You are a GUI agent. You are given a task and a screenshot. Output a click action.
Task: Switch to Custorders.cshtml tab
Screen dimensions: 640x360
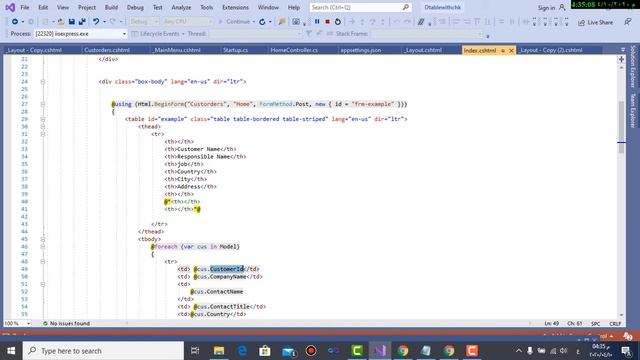(107, 50)
